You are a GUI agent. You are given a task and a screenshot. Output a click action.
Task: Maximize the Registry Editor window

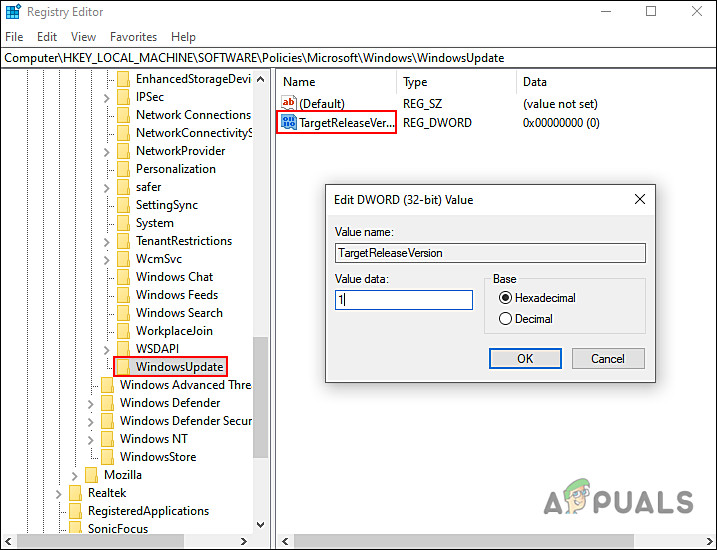click(x=651, y=11)
